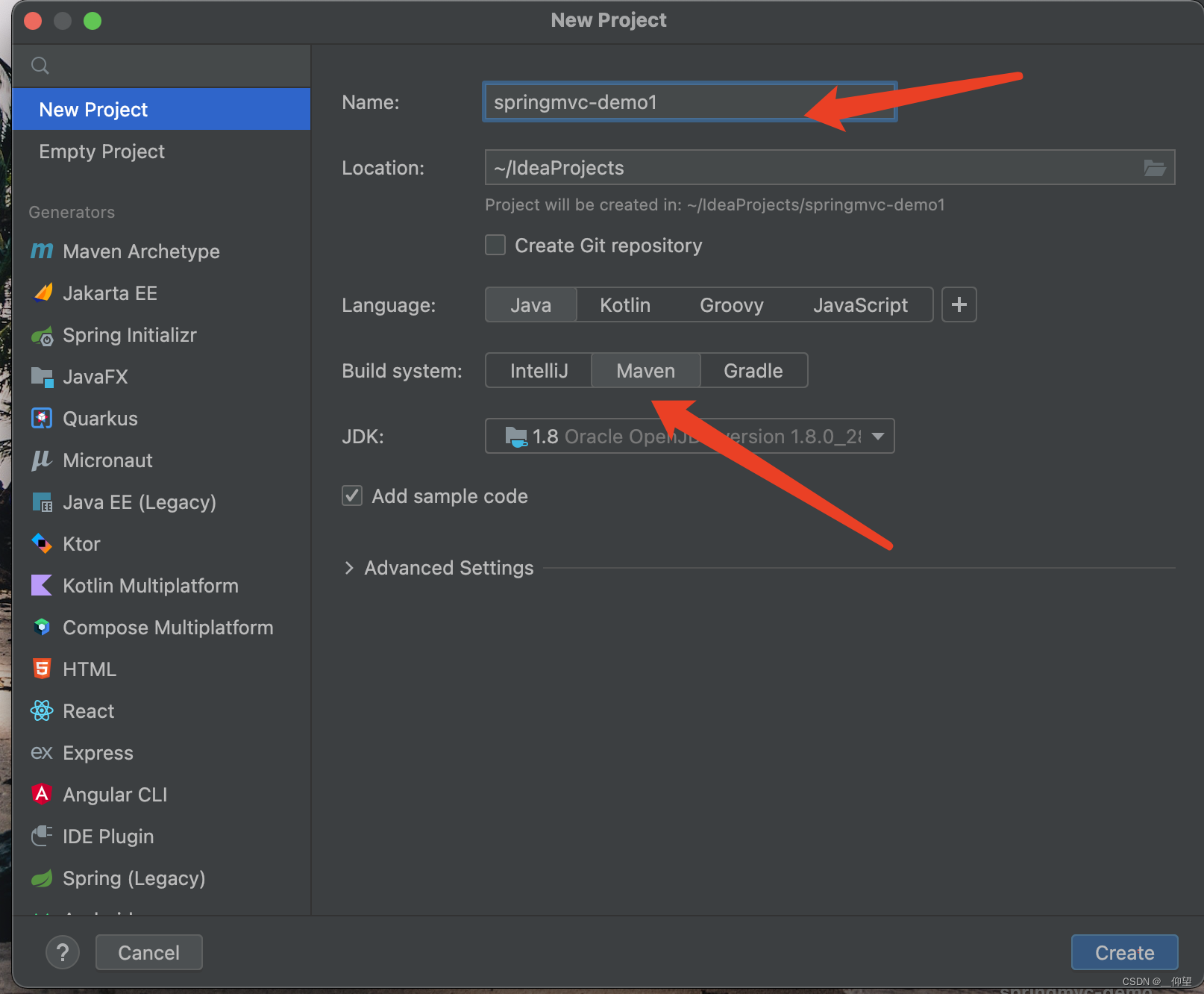Click the IDE Plugin plug icon
Viewport: 1204px width, 994px height.
(x=42, y=836)
